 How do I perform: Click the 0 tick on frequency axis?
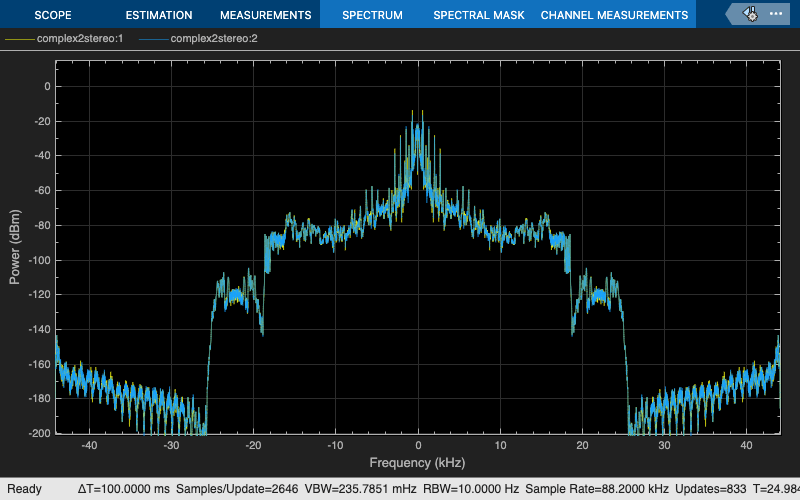point(418,445)
